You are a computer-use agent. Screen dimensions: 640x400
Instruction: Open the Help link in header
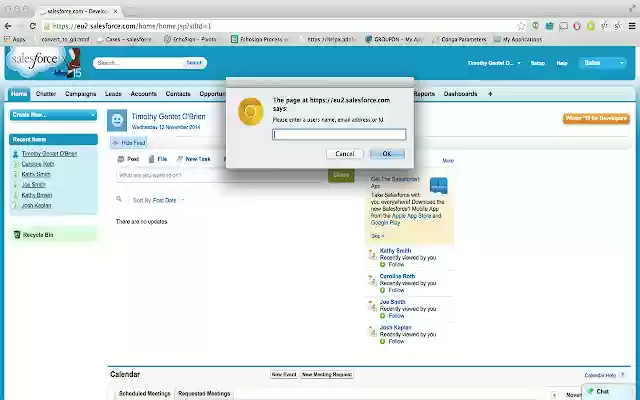[x=562, y=63]
